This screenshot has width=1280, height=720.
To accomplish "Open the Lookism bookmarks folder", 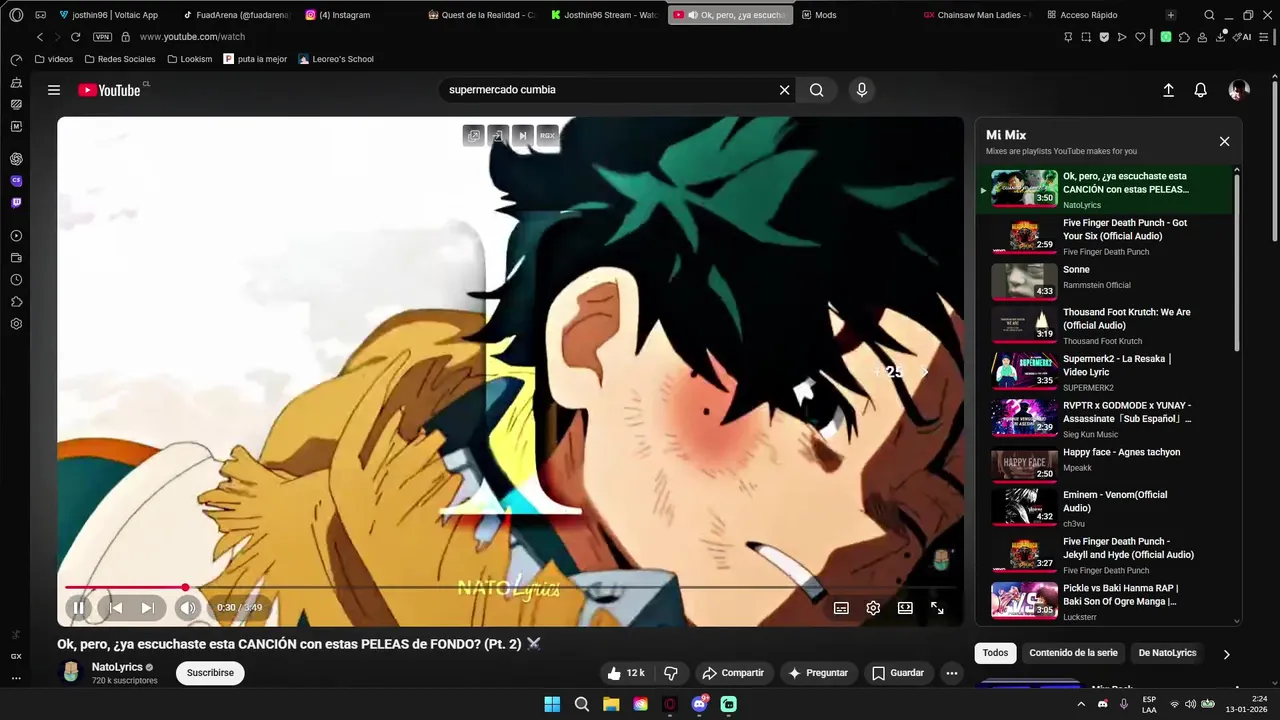I will 190,59.
